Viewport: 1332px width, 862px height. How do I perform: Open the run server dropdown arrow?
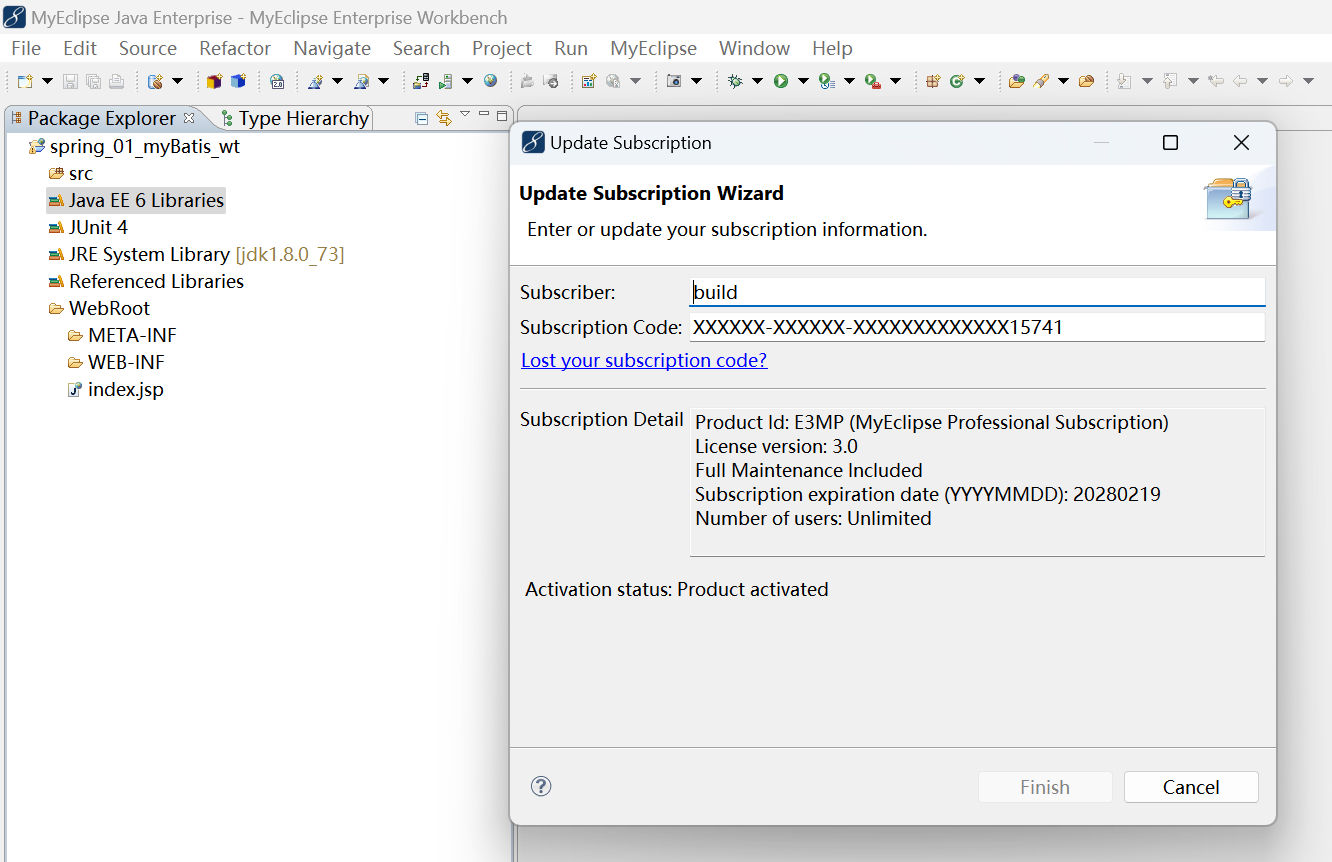(x=466, y=81)
